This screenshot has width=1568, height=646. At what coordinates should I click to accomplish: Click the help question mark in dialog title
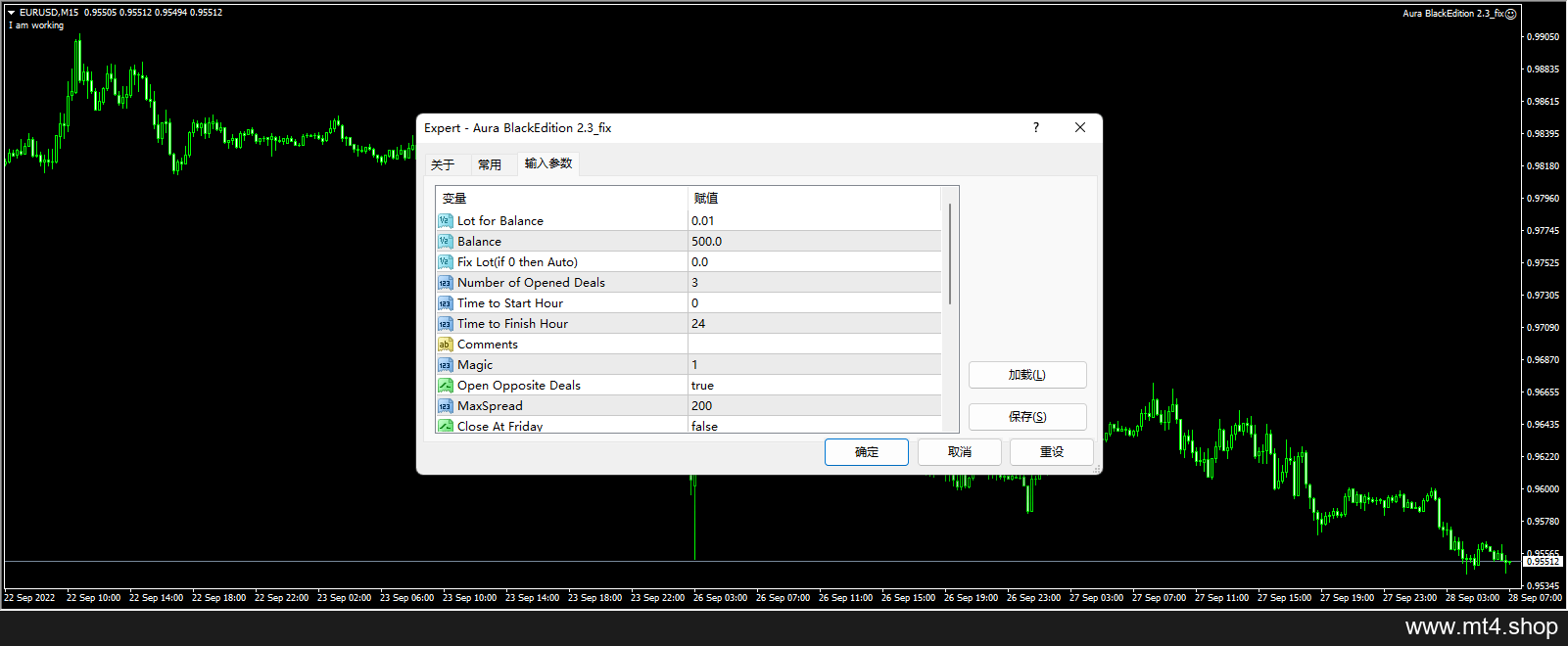click(x=1036, y=127)
